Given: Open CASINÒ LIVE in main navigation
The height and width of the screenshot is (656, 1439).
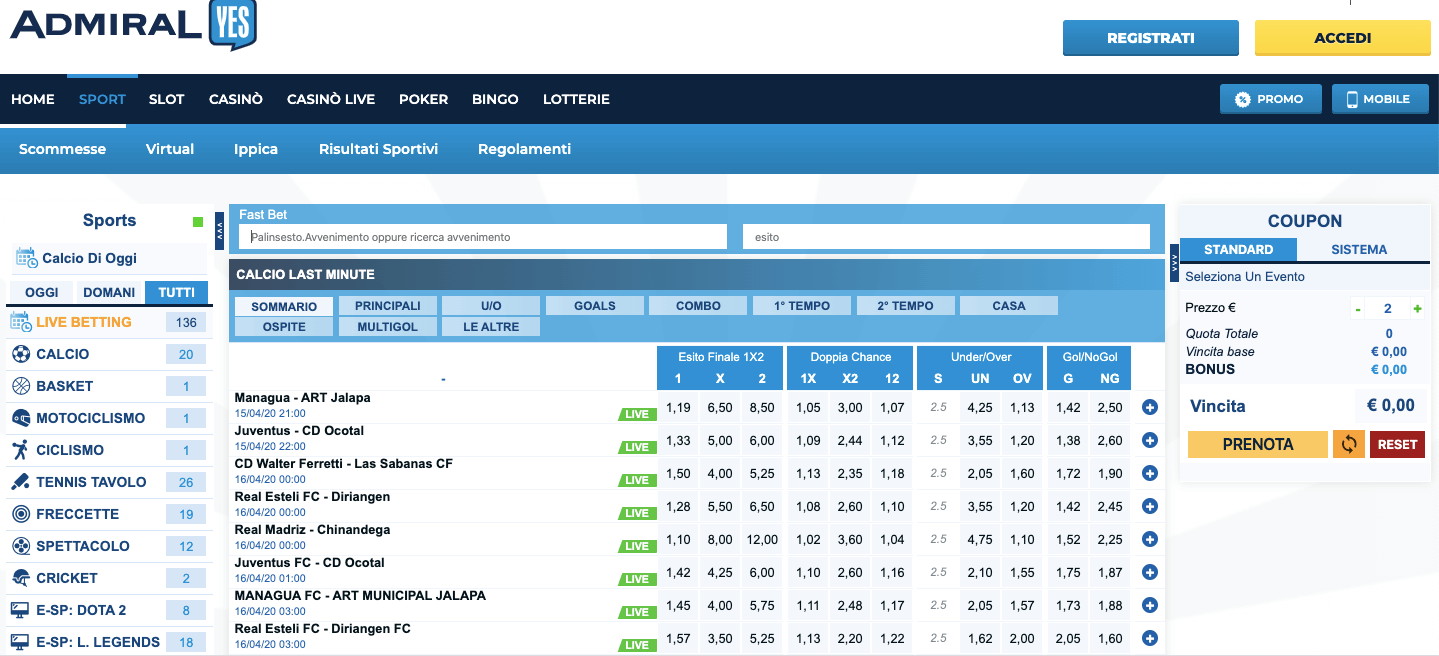Looking at the screenshot, I should pyautogui.click(x=331, y=99).
